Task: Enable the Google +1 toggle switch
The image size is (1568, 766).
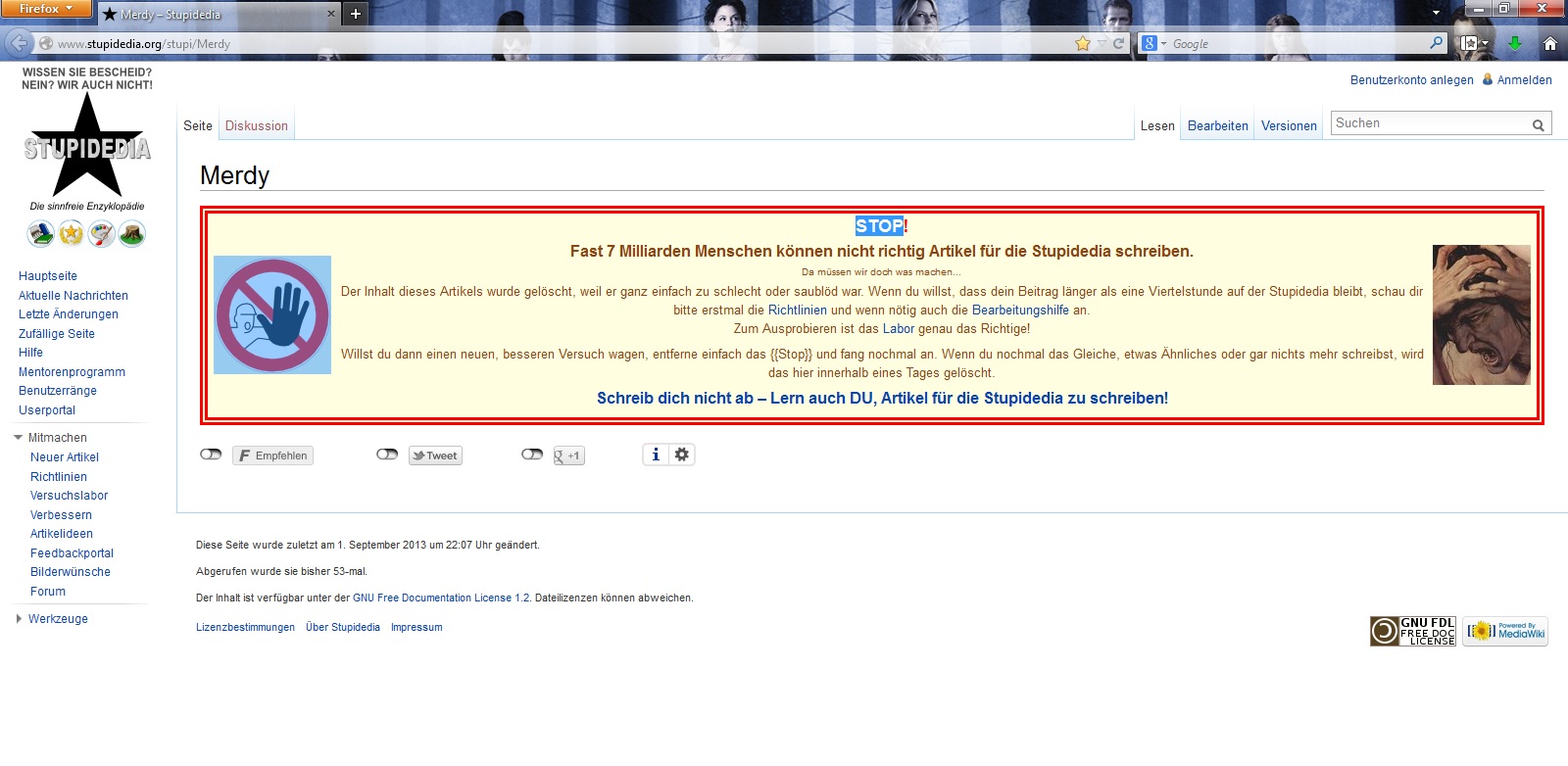Action: point(532,455)
